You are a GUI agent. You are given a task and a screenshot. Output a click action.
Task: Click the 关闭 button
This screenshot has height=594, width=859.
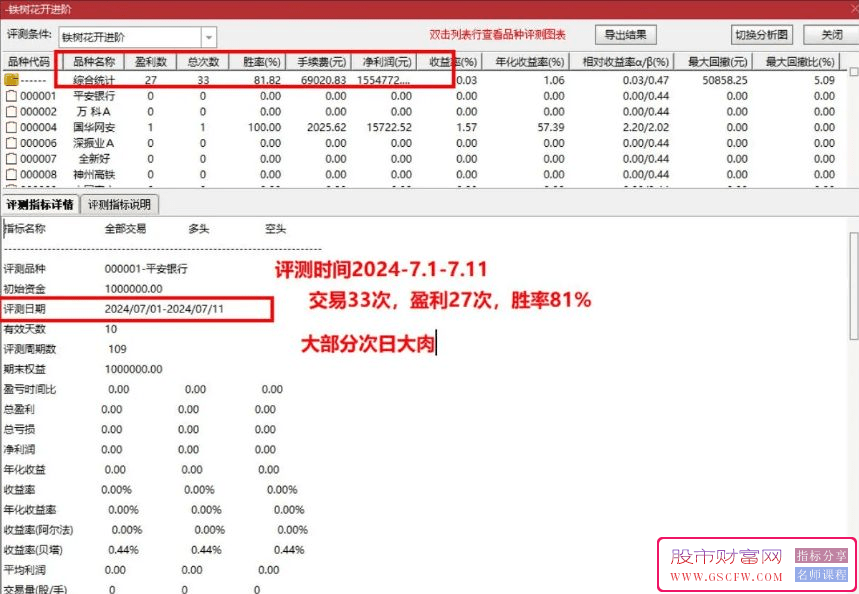tap(831, 35)
